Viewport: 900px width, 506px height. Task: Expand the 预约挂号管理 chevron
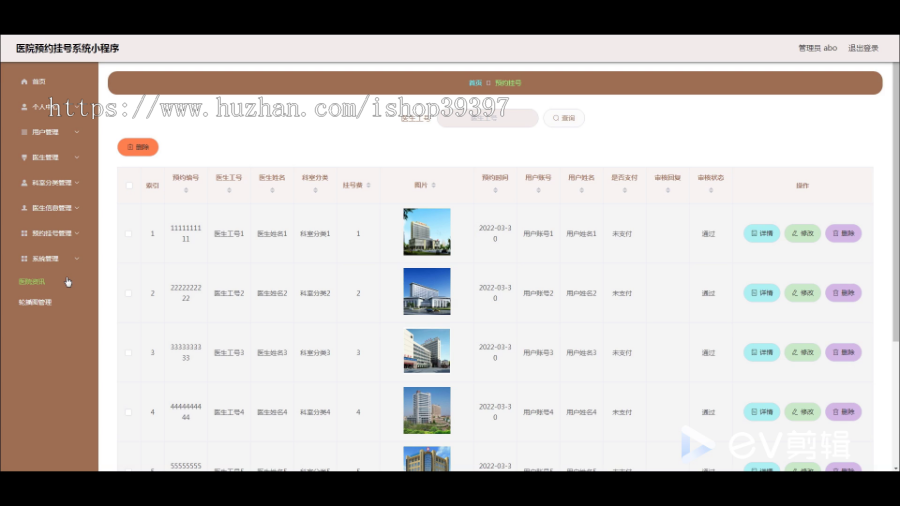[x=77, y=233]
